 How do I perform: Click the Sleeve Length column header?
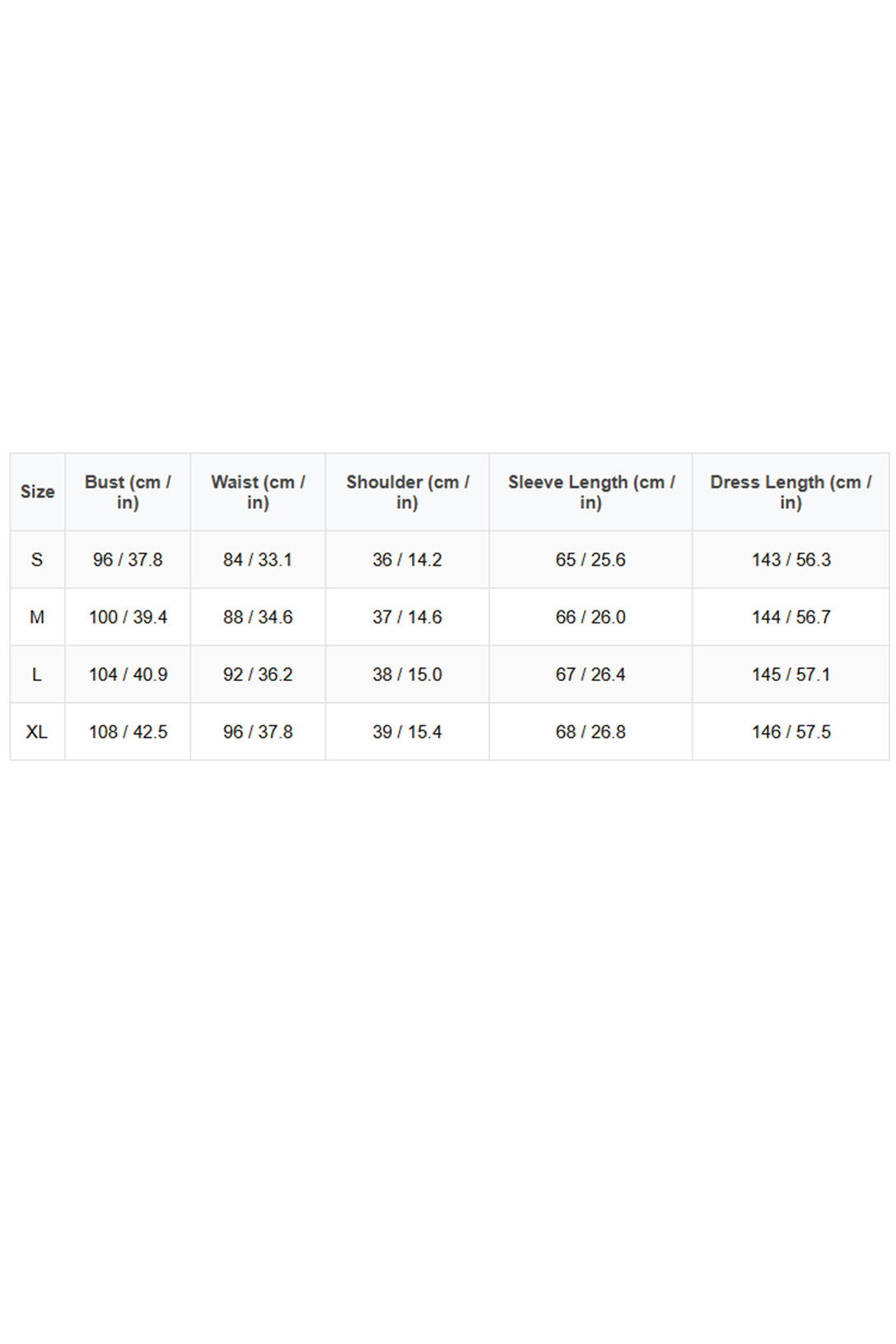(x=590, y=492)
